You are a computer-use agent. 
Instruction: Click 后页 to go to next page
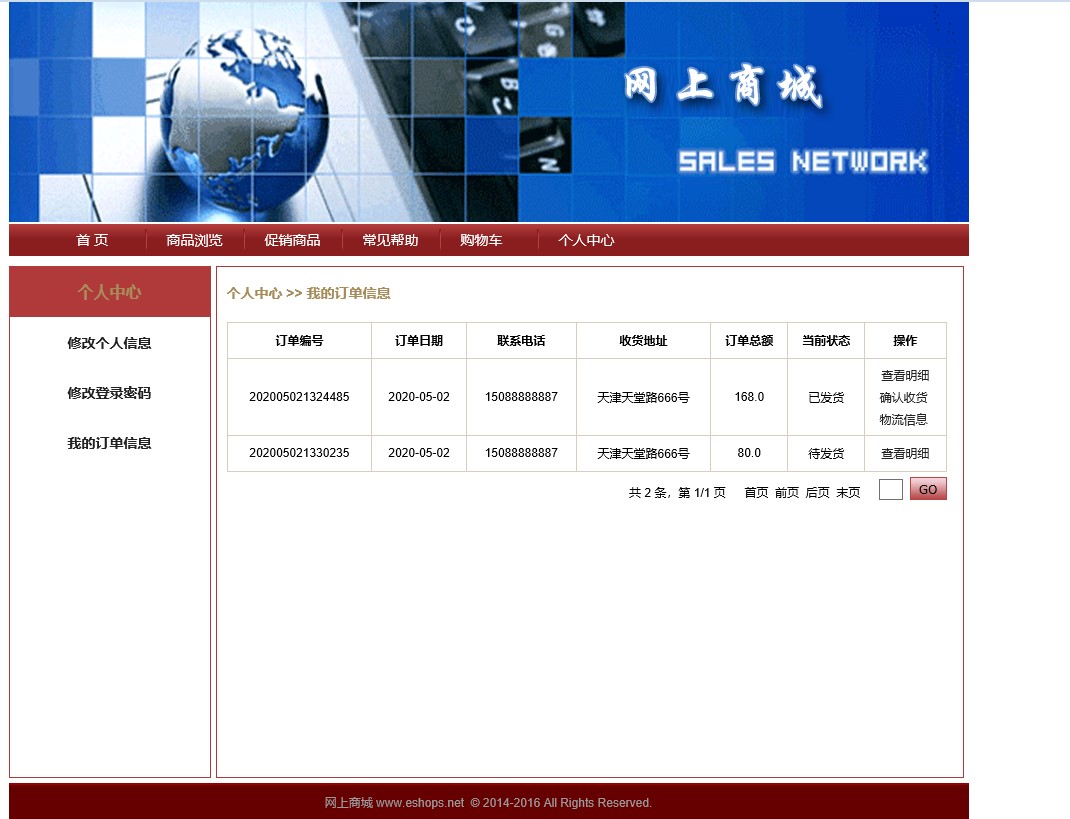pyautogui.click(x=817, y=492)
